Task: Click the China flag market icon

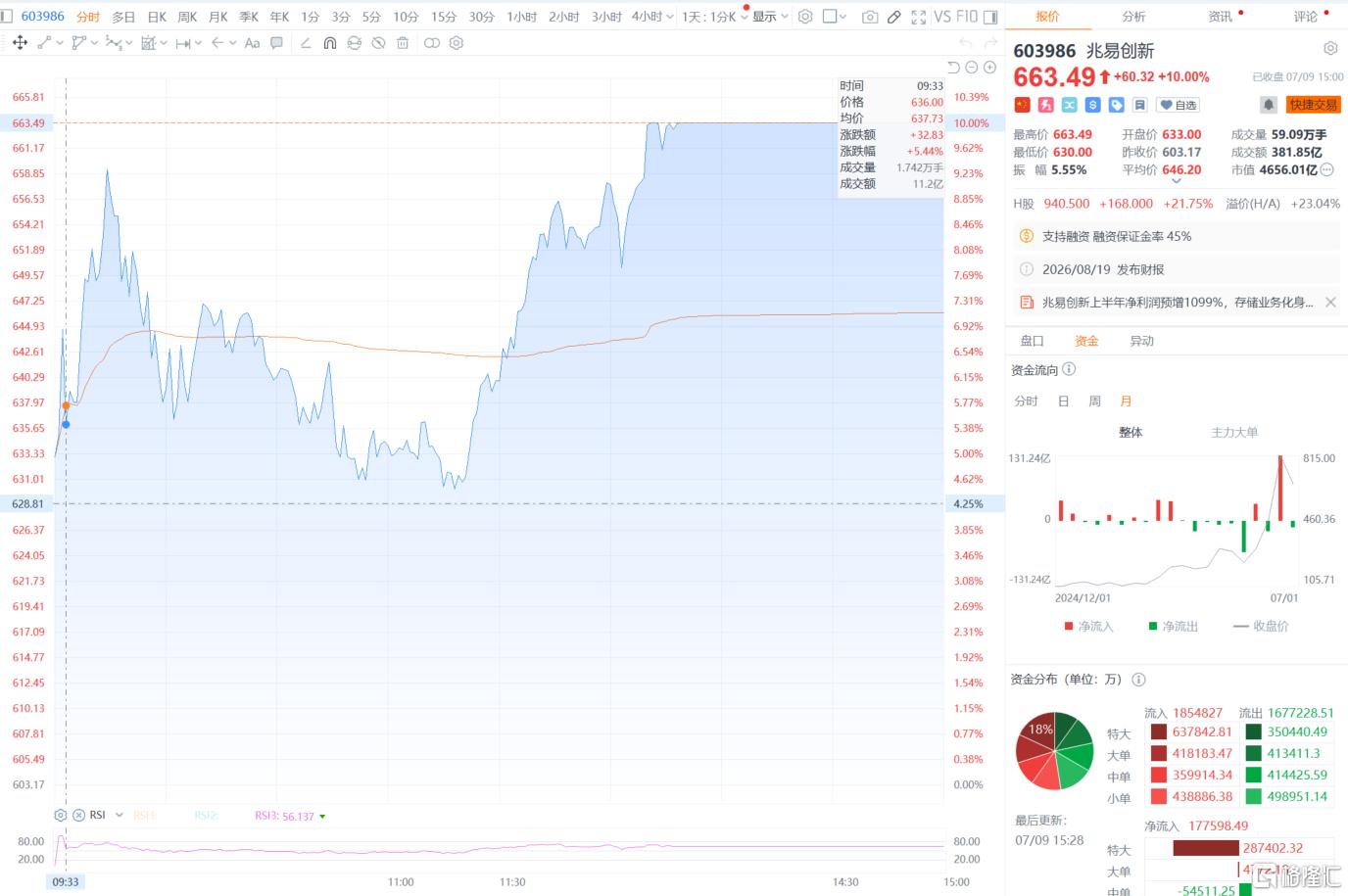Action: pyautogui.click(x=1022, y=105)
